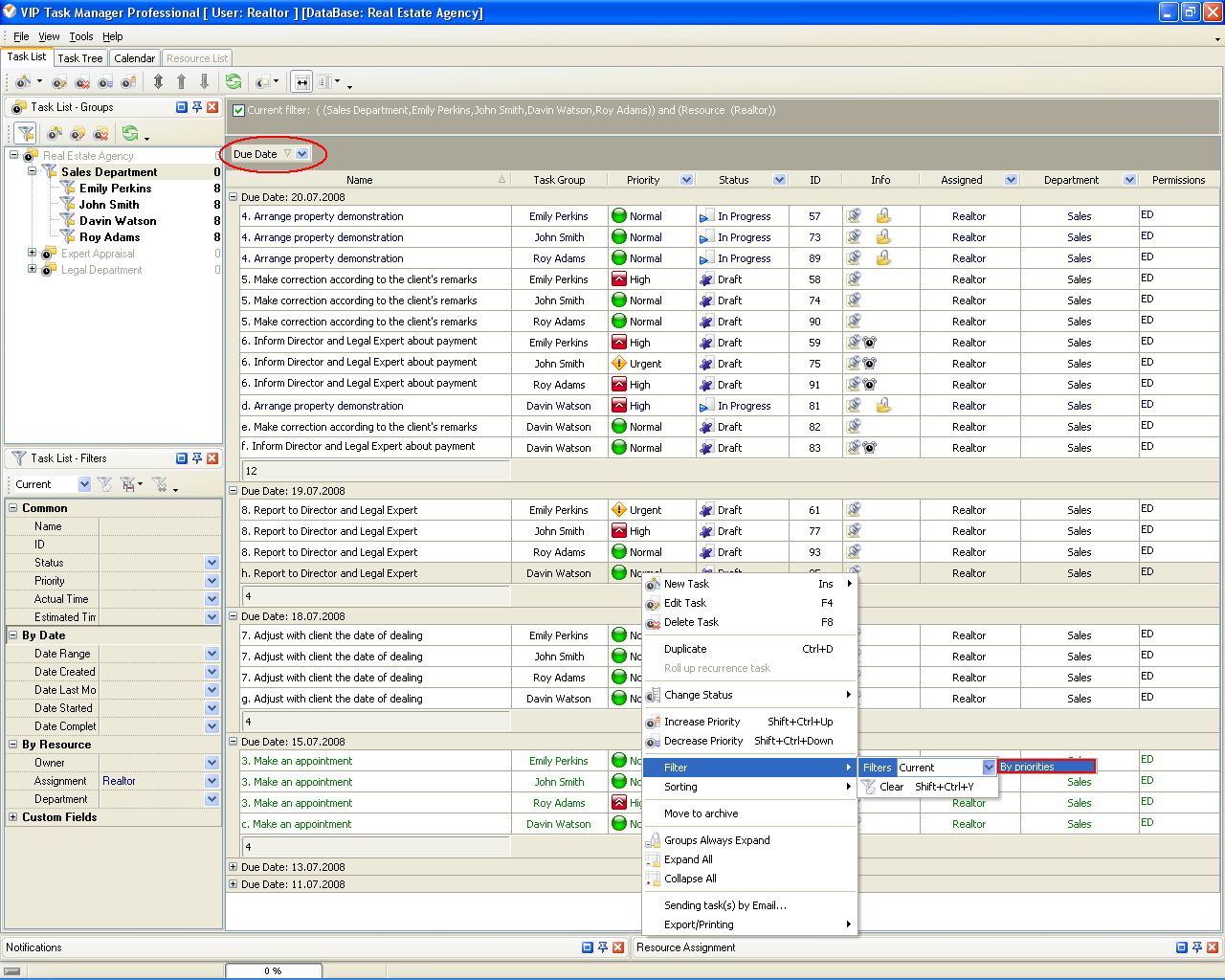Image resolution: width=1225 pixels, height=980 pixels.
Task: Click the Name filter input field
Action: [x=160, y=526]
